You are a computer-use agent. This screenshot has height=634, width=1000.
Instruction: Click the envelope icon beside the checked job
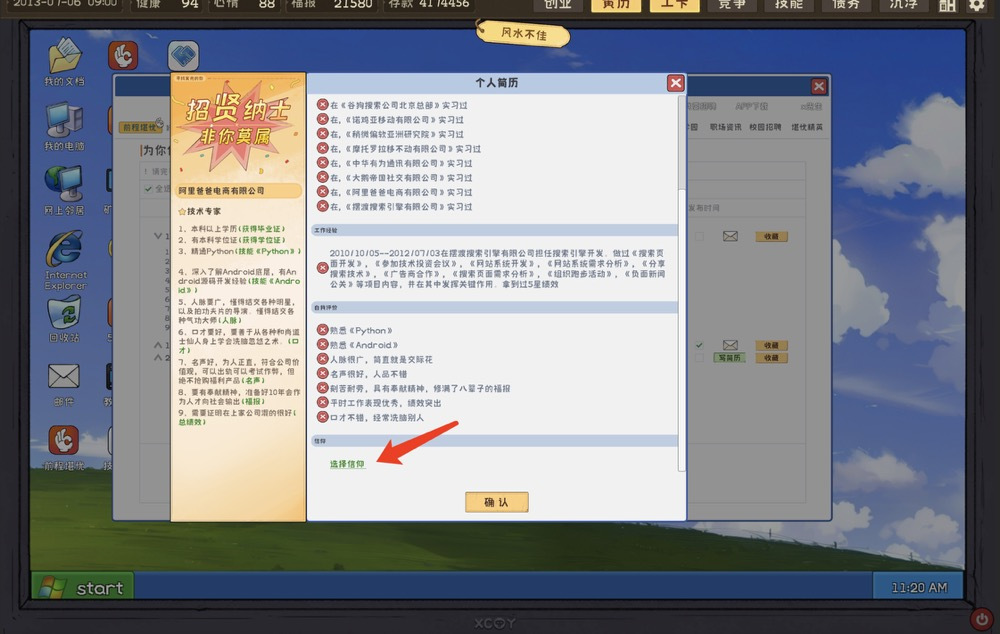(x=730, y=345)
